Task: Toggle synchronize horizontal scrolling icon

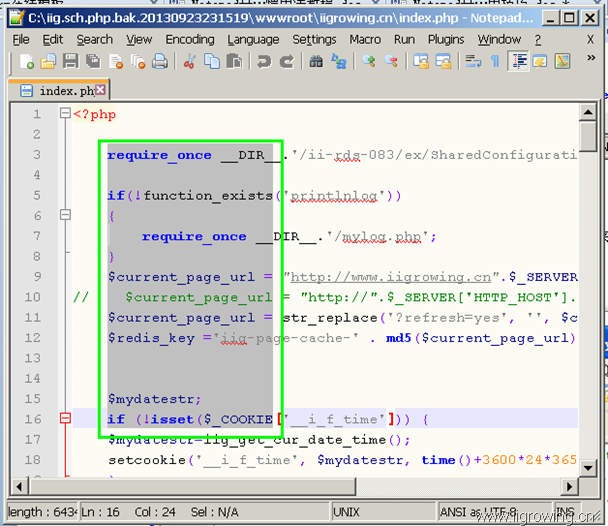Action: coord(444,62)
